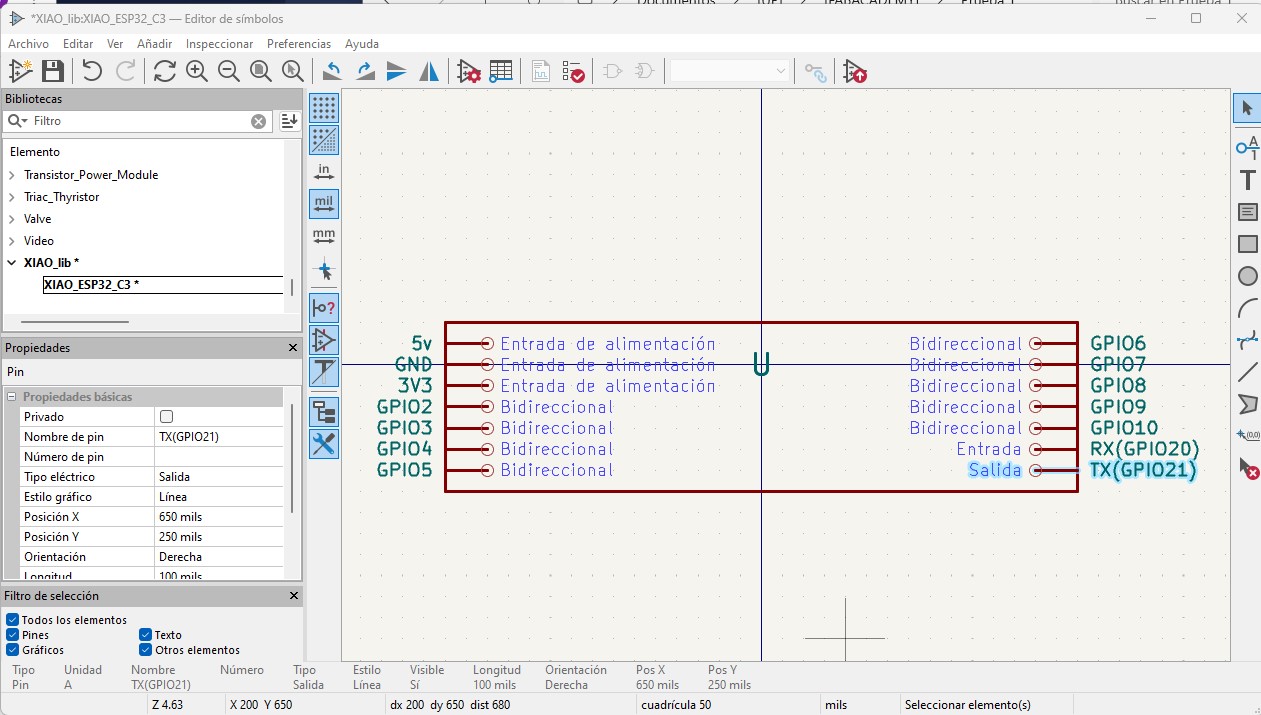Image resolution: width=1261 pixels, height=715 pixels.
Task: Select the Add Text tool
Action: coord(1247,180)
